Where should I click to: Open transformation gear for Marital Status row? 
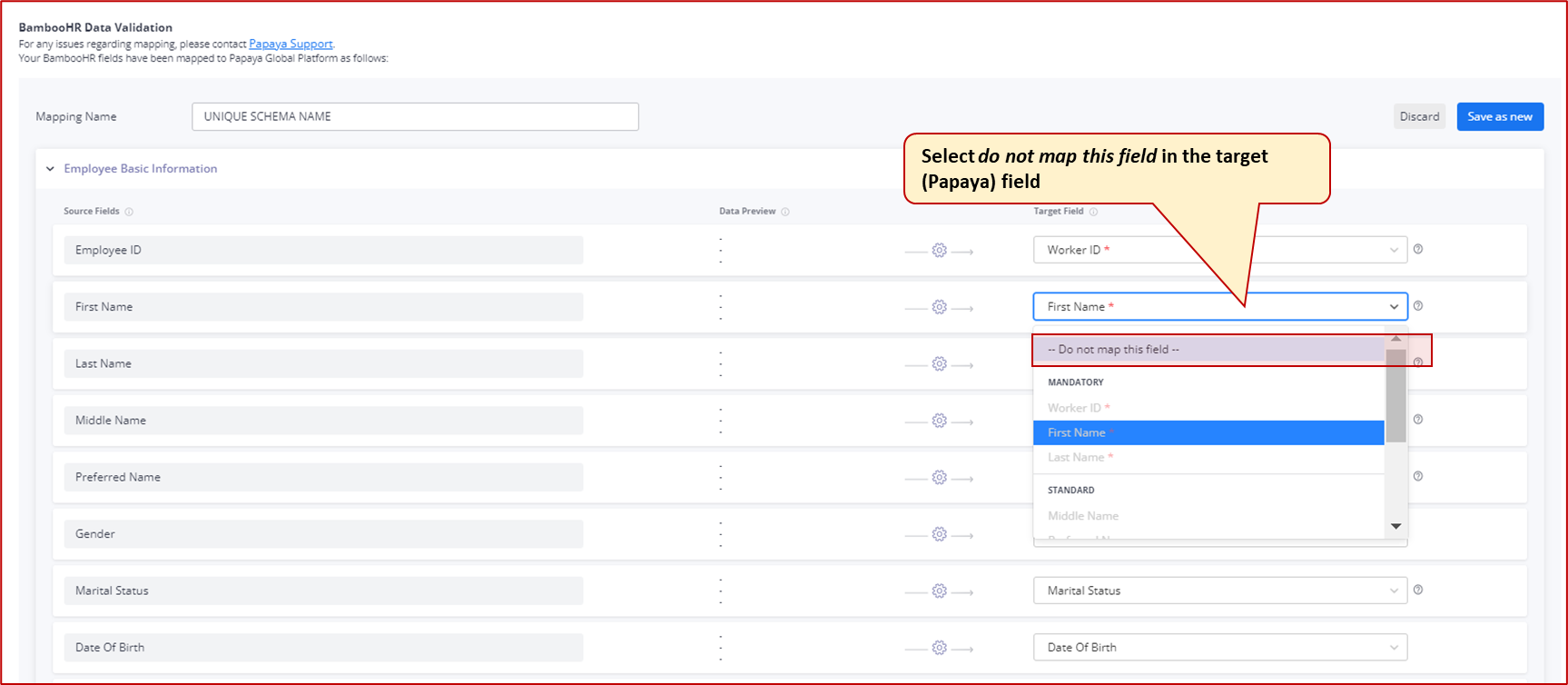(x=939, y=591)
